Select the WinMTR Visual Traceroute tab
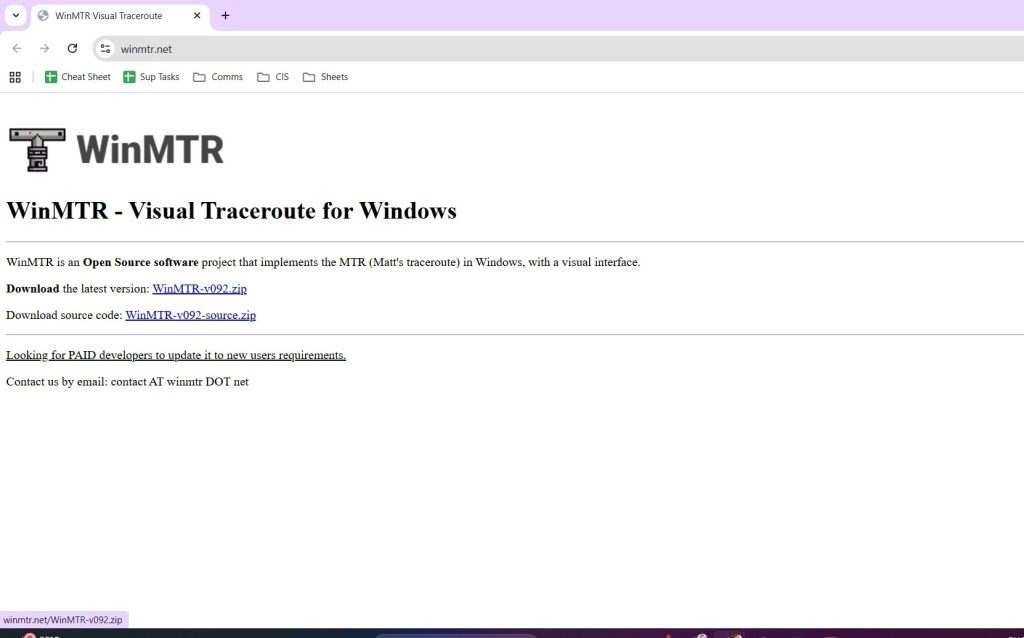Screen dimensions: 1024x638 coord(120,16)
